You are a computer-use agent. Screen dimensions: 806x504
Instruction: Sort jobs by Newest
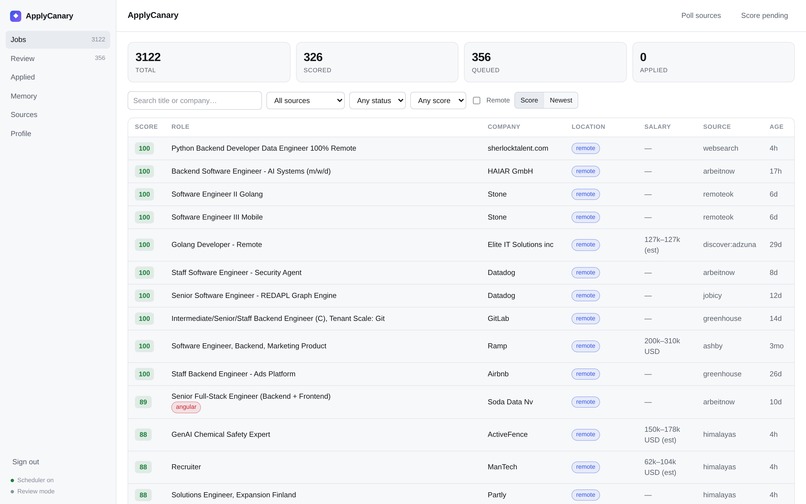tap(560, 100)
